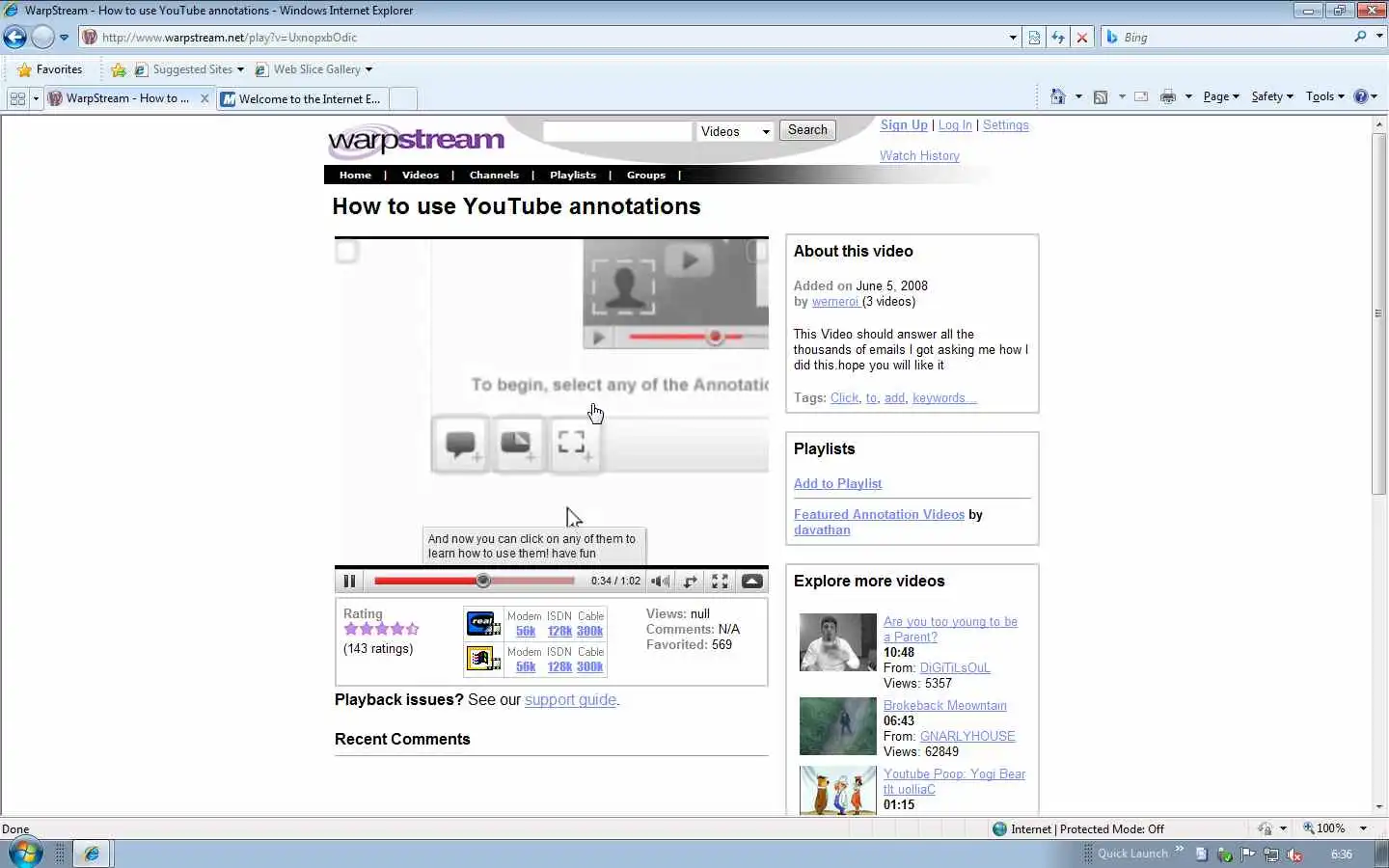Click the note annotation icon in the video

(516, 444)
